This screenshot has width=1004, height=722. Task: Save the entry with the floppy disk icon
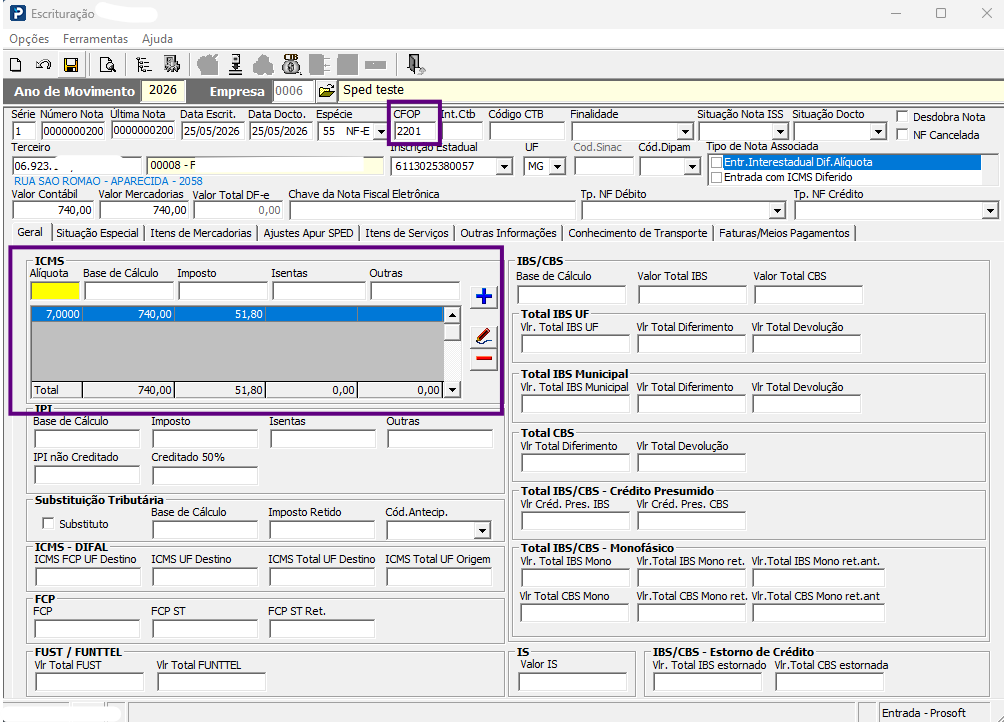(x=70, y=65)
